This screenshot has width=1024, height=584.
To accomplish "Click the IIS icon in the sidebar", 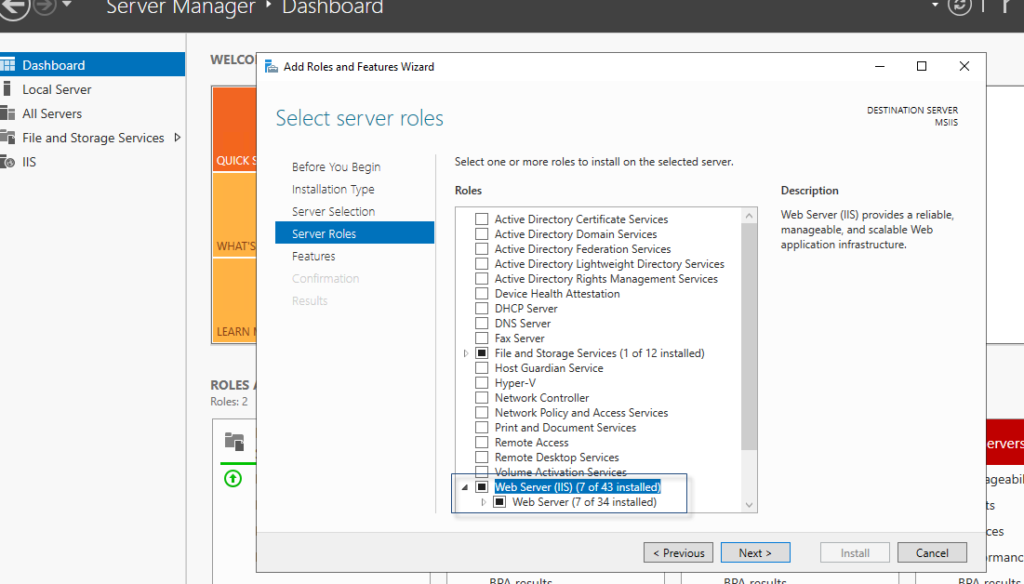I will tap(8, 161).
